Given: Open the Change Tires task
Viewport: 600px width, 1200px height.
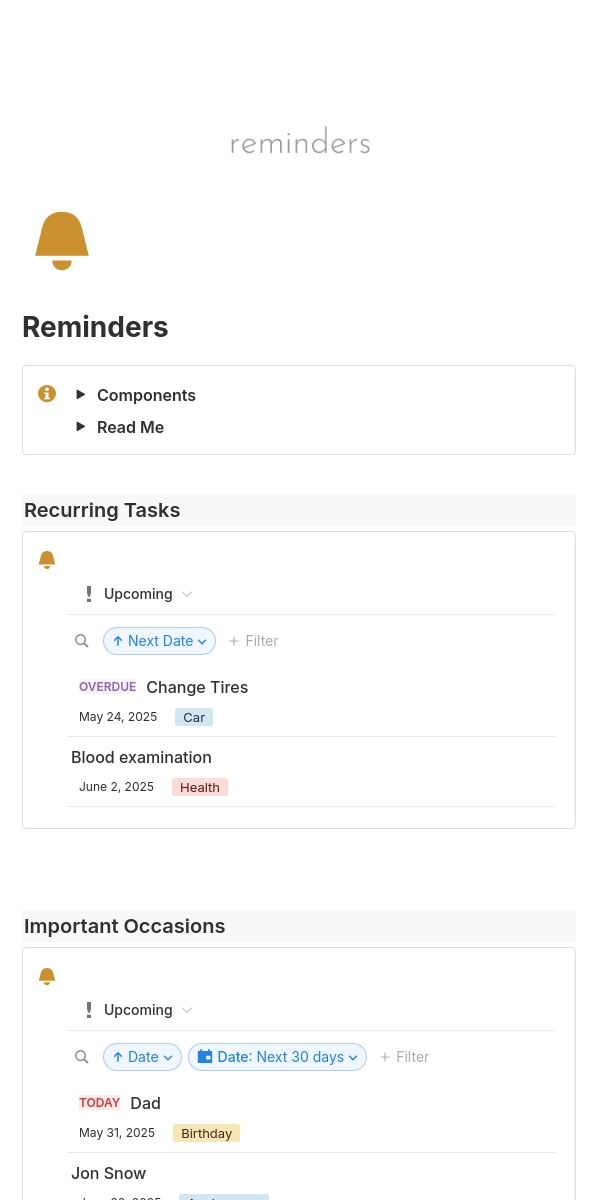Looking at the screenshot, I should pyautogui.click(x=197, y=688).
